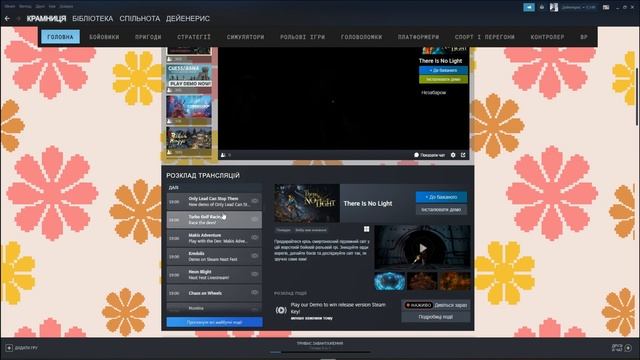
Task: Toggle reminder eye for Neon Blight
Action: (x=255, y=274)
